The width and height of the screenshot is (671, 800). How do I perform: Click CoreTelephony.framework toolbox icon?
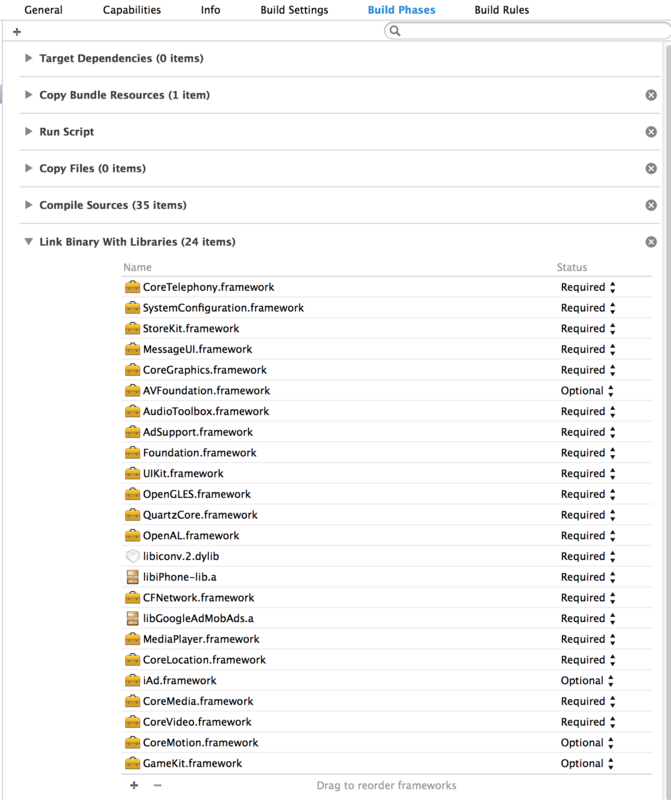click(132, 287)
